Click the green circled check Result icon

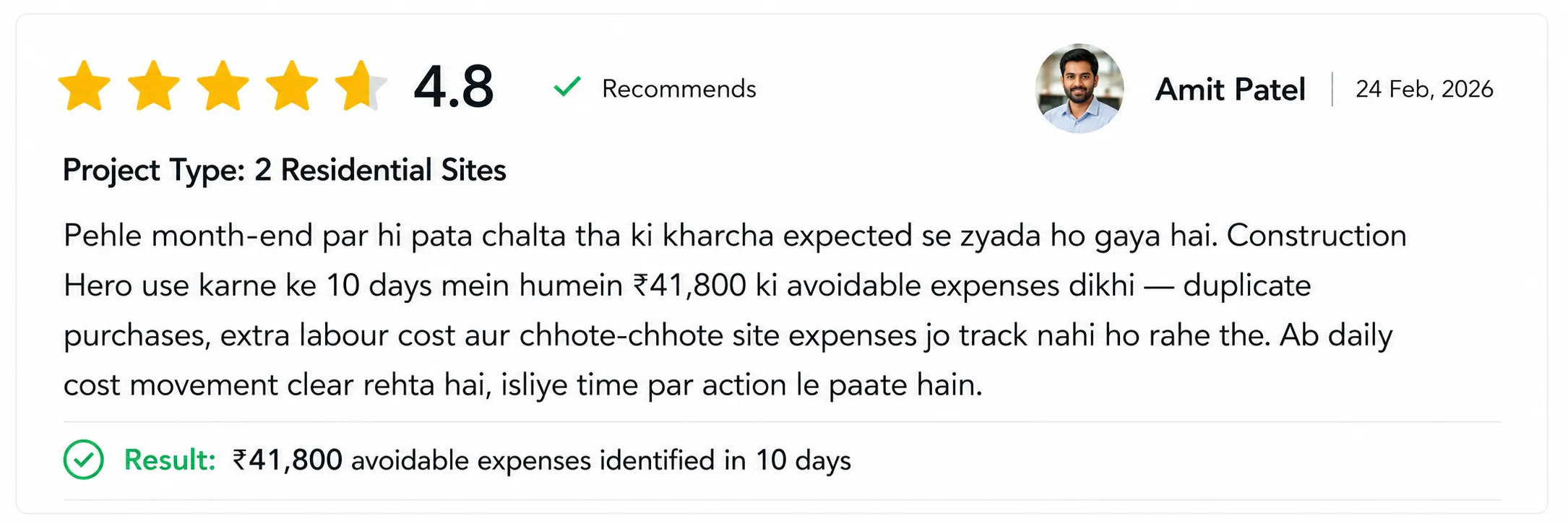pos(84,460)
